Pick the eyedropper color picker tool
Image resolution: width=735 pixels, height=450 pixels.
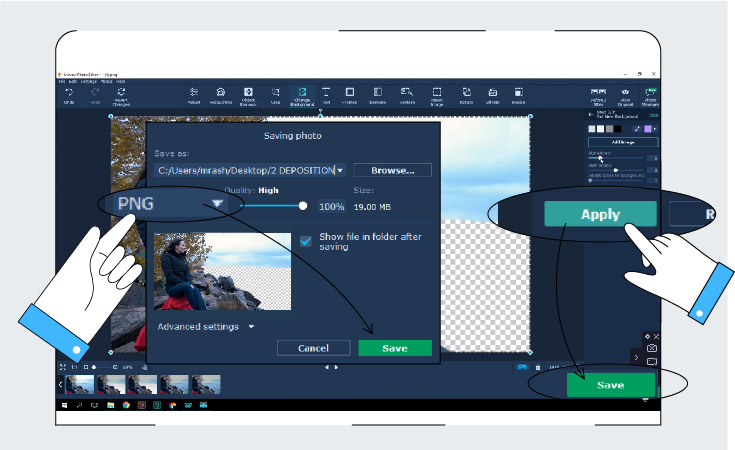(637, 129)
